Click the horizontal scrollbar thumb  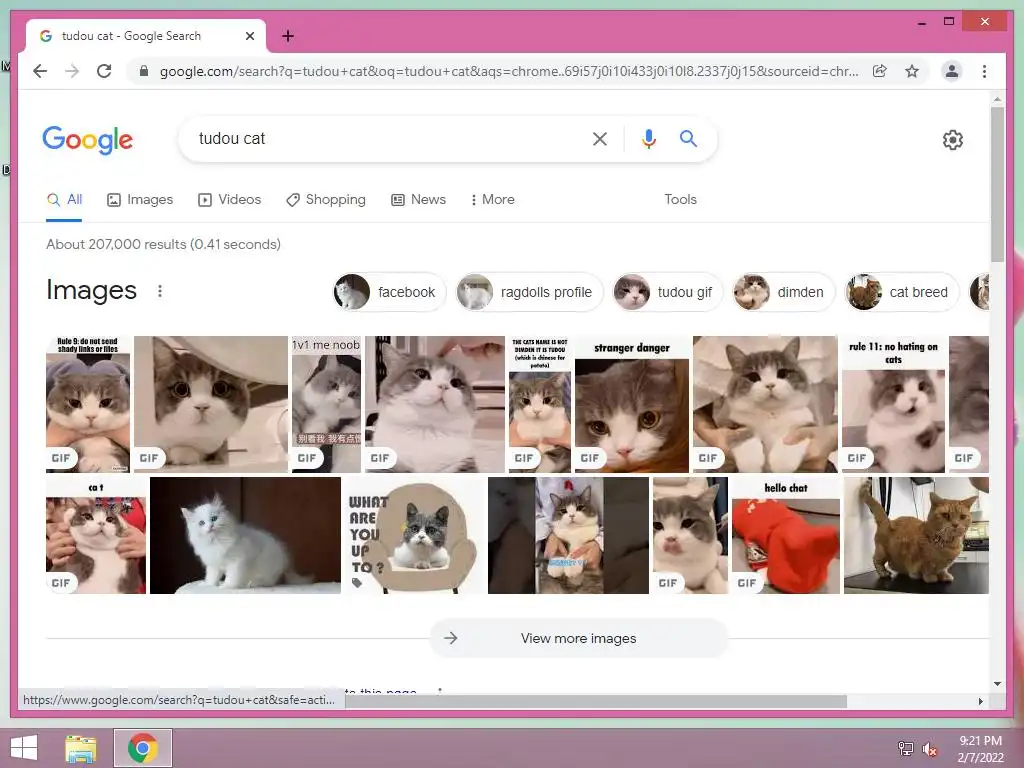tap(596, 701)
